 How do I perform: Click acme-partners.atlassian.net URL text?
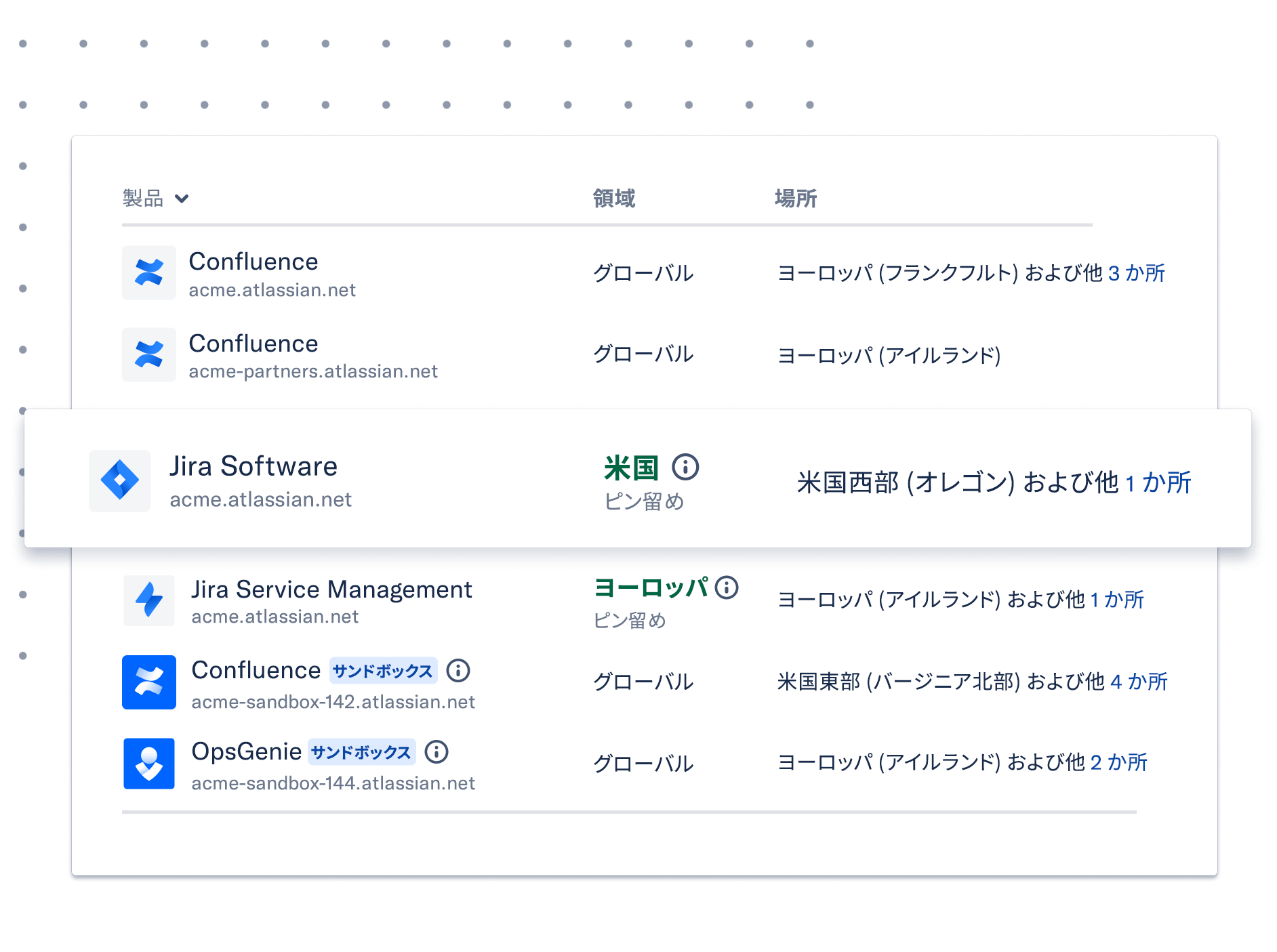(313, 371)
